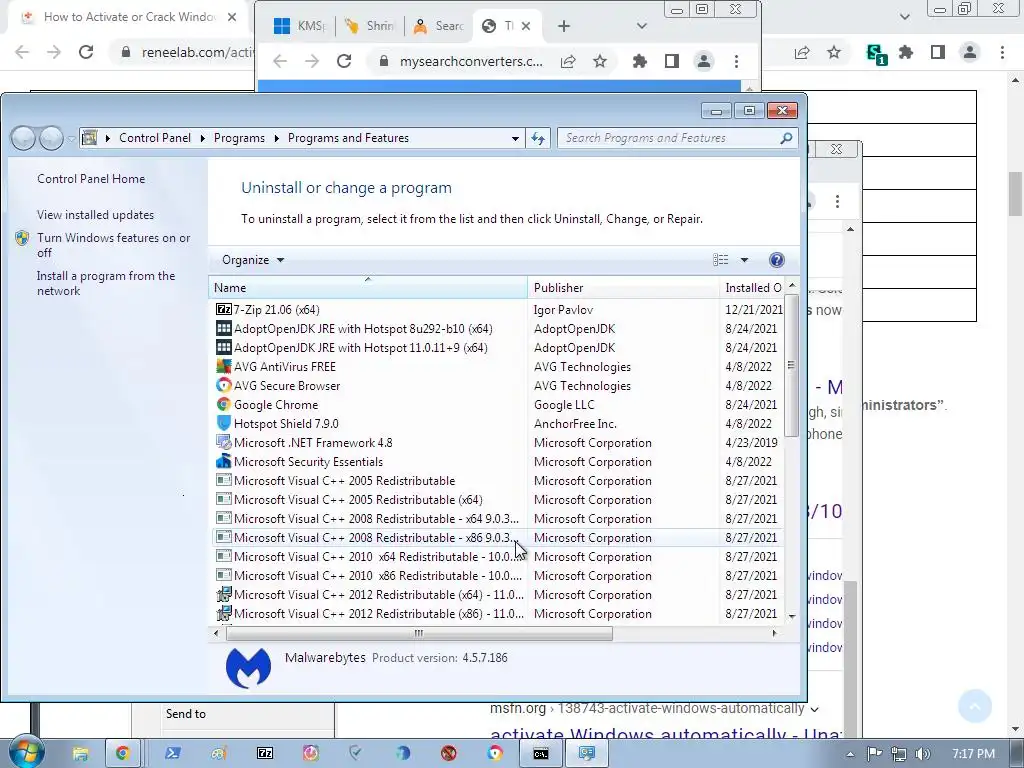Bookmark the mysearchconverters page with star icon
Viewport: 1024px width, 768px height.
click(600, 61)
